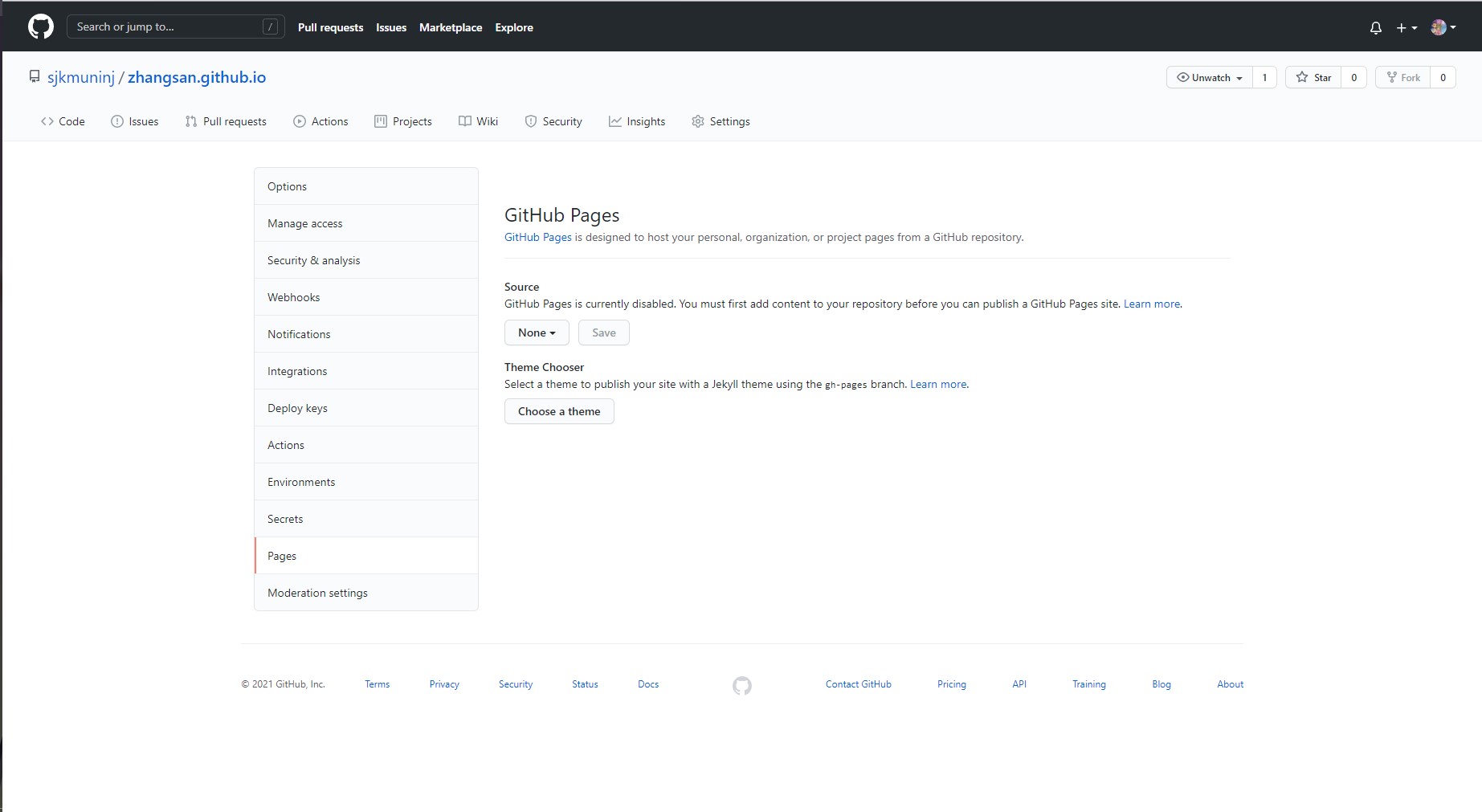Click the repository icon beside sjkmuninj

pyautogui.click(x=35, y=77)
